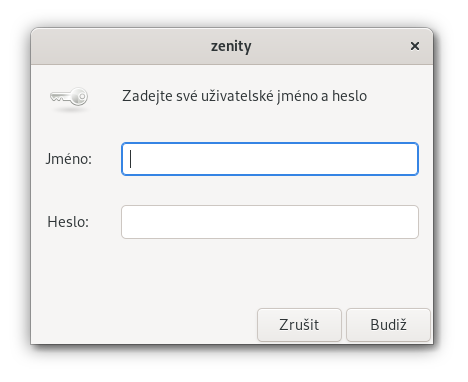This screenshot has width=468, height=382.
Task: Dismiss the window using the titlebar X icon
Action: [x=415, y=46]
